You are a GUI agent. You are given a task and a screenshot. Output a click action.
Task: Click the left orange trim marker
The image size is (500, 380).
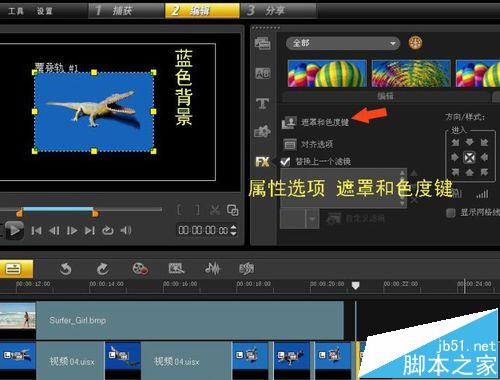[x=19, y=213]
